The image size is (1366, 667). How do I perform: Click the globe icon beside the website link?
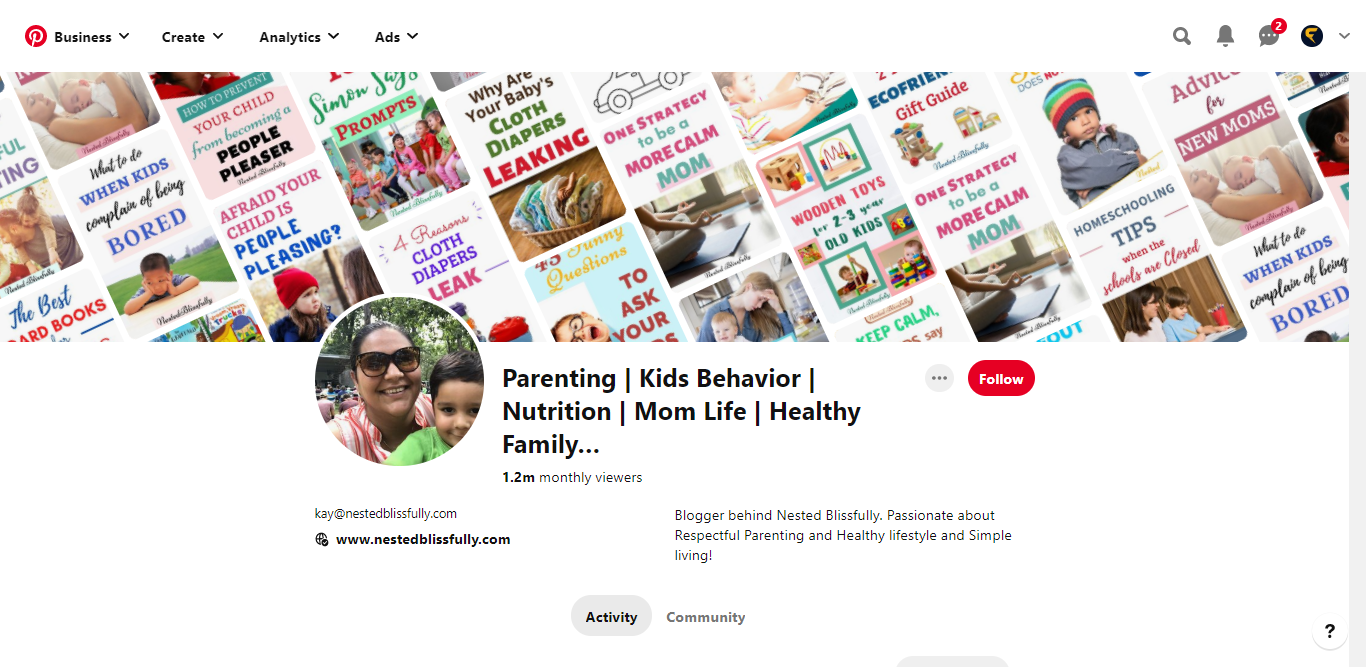point(322,540)
